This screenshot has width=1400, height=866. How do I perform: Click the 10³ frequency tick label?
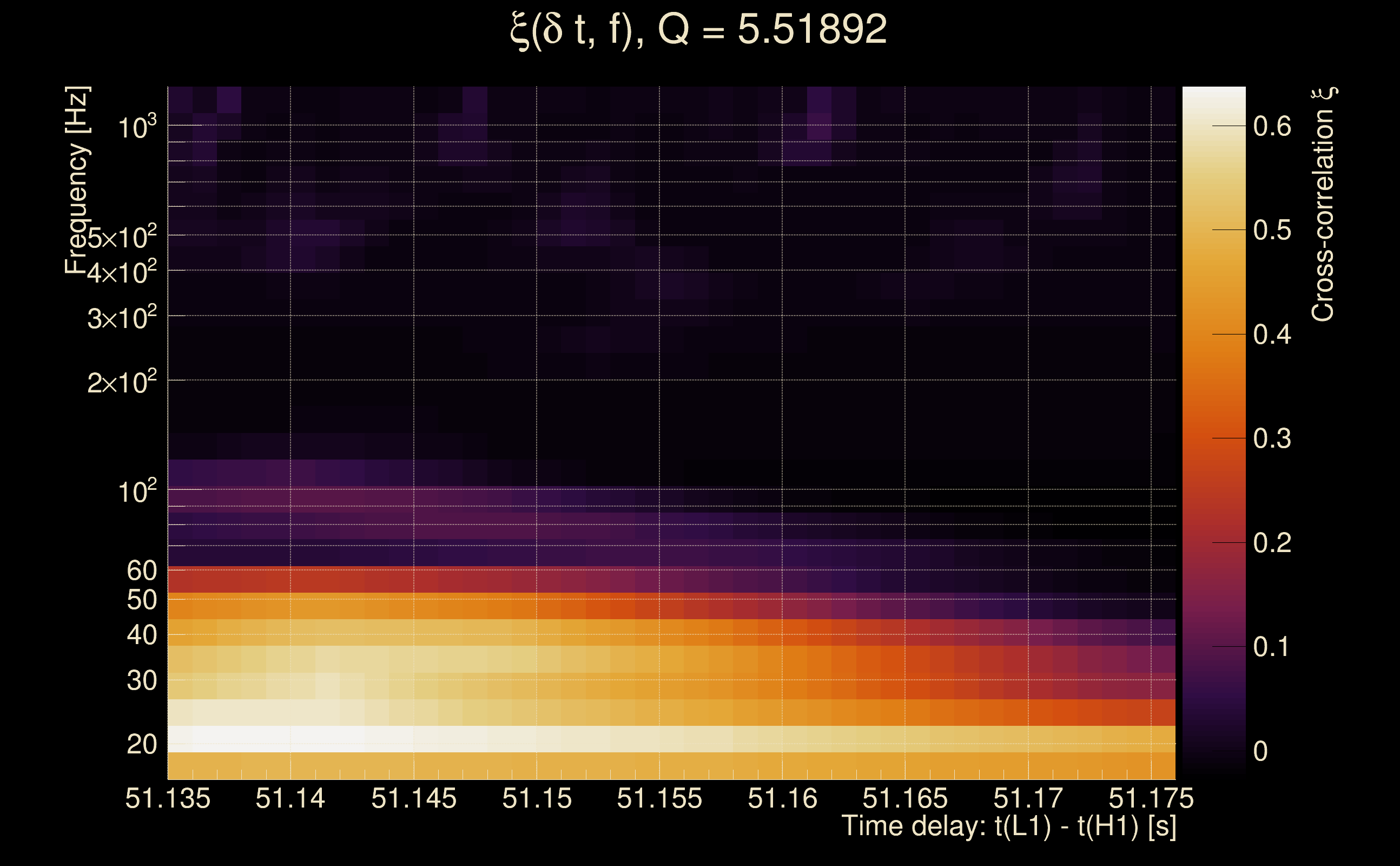[137, 127]
